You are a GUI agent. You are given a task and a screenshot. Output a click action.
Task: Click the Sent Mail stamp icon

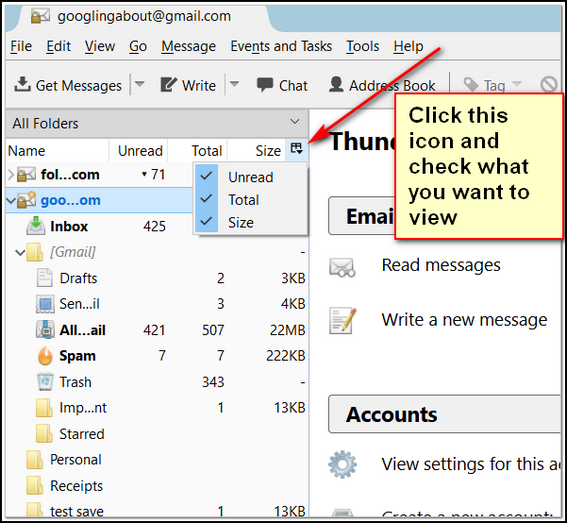point(45,304)
